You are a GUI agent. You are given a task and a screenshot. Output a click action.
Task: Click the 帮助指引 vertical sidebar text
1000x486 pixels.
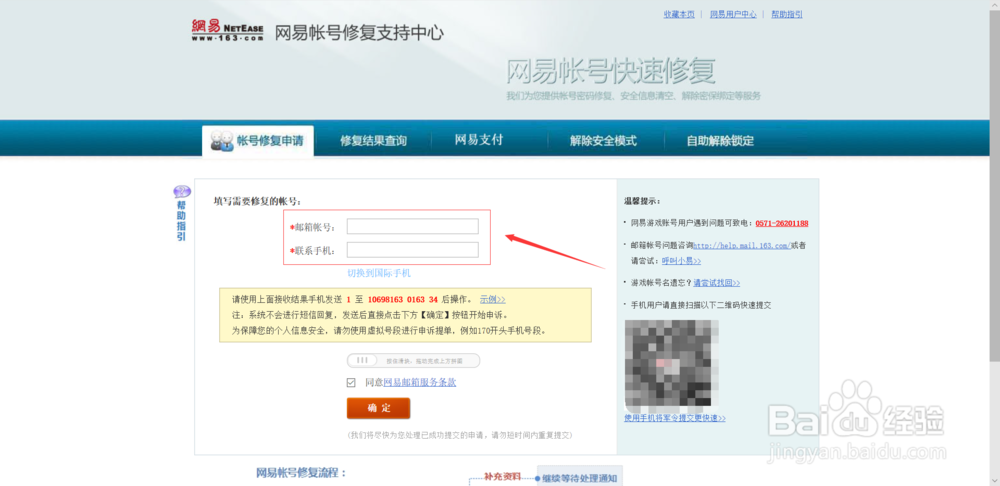tap(181, 221)
